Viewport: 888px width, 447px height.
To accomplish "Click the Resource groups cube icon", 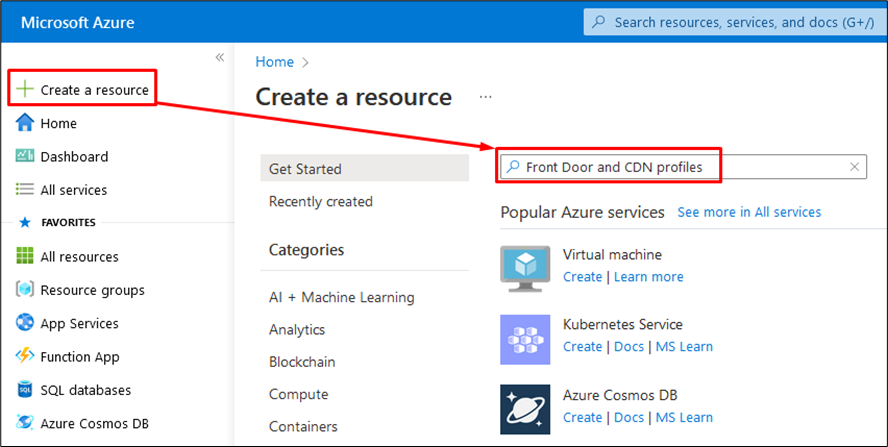I will tap(25, 289).
